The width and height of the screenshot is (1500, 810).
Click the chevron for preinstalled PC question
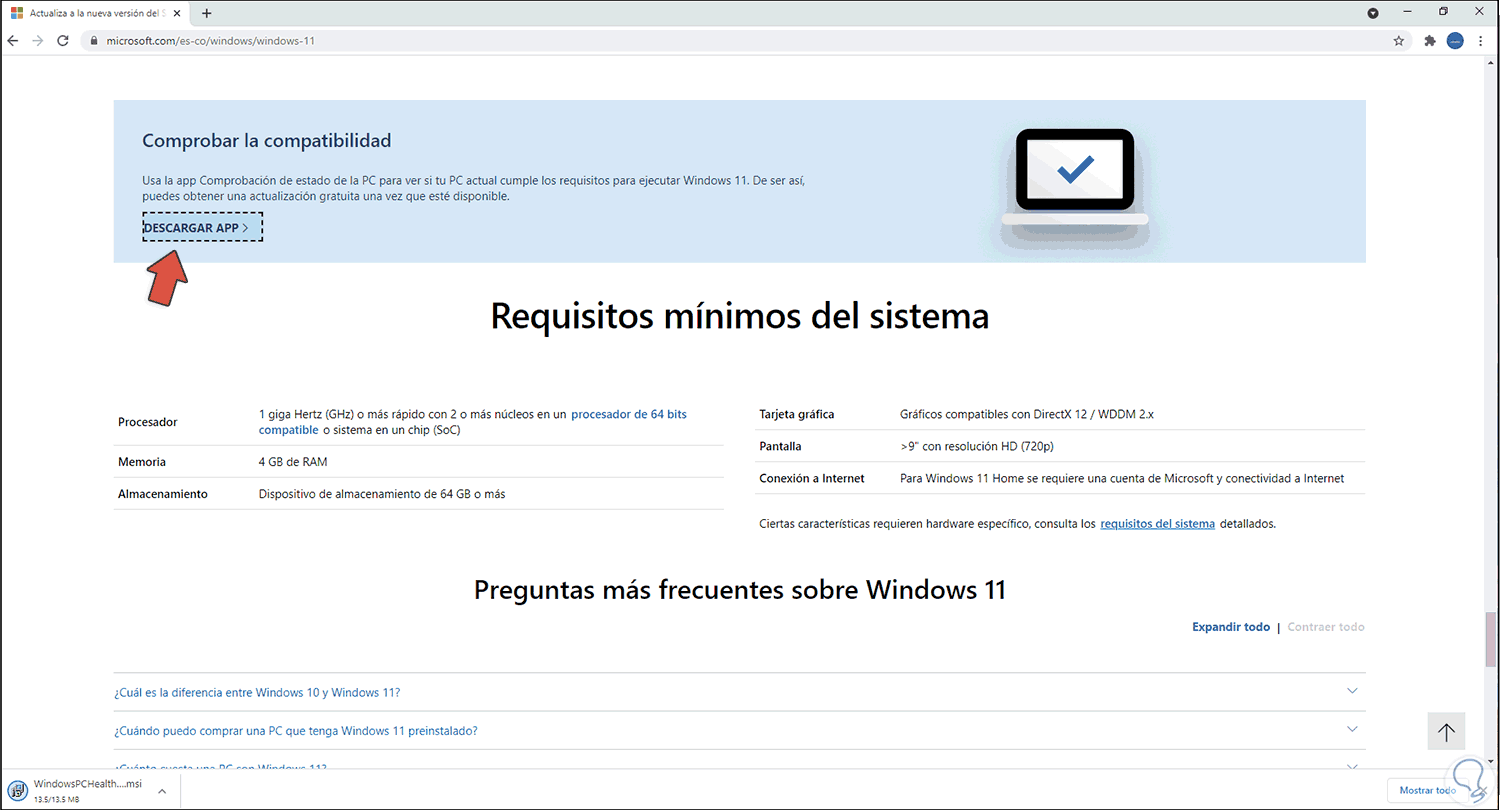pos(1352,729)
